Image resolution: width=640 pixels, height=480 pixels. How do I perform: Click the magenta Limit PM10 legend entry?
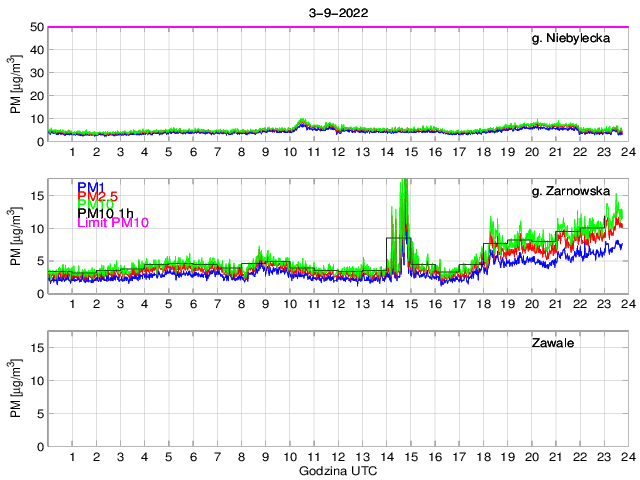pyautogui.click(x=112, y=223)
